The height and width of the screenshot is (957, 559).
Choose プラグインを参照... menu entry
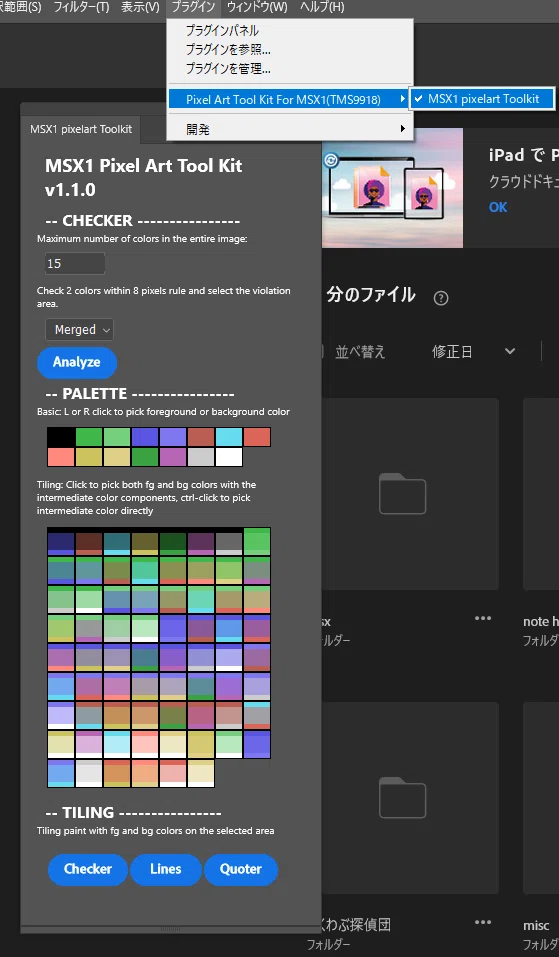click(290, 50)
